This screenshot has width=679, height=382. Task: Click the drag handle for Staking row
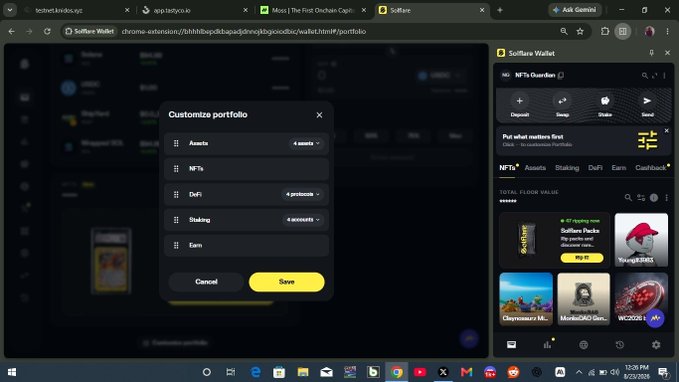coord(176,220)
